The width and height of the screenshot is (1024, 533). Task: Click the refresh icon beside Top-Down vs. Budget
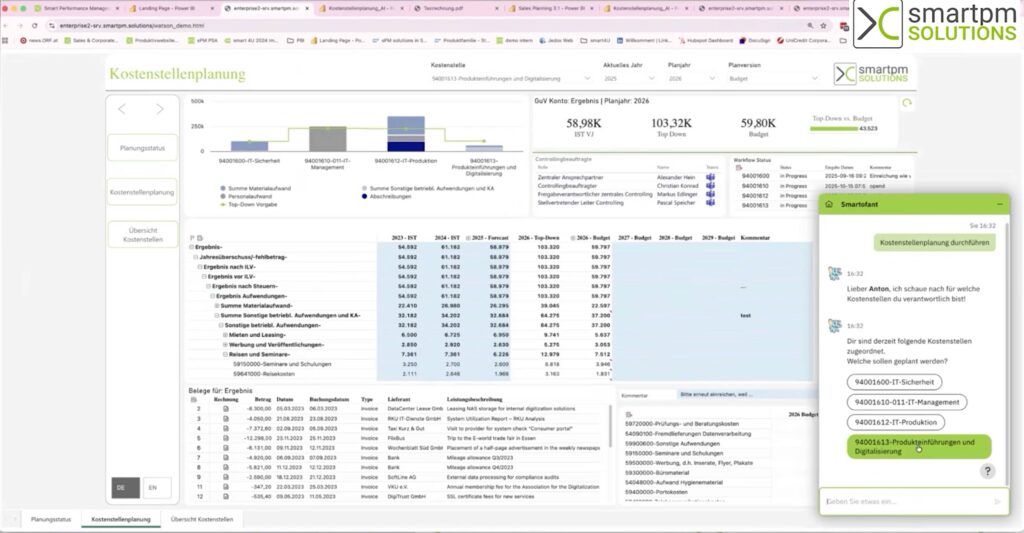[906, 103]
